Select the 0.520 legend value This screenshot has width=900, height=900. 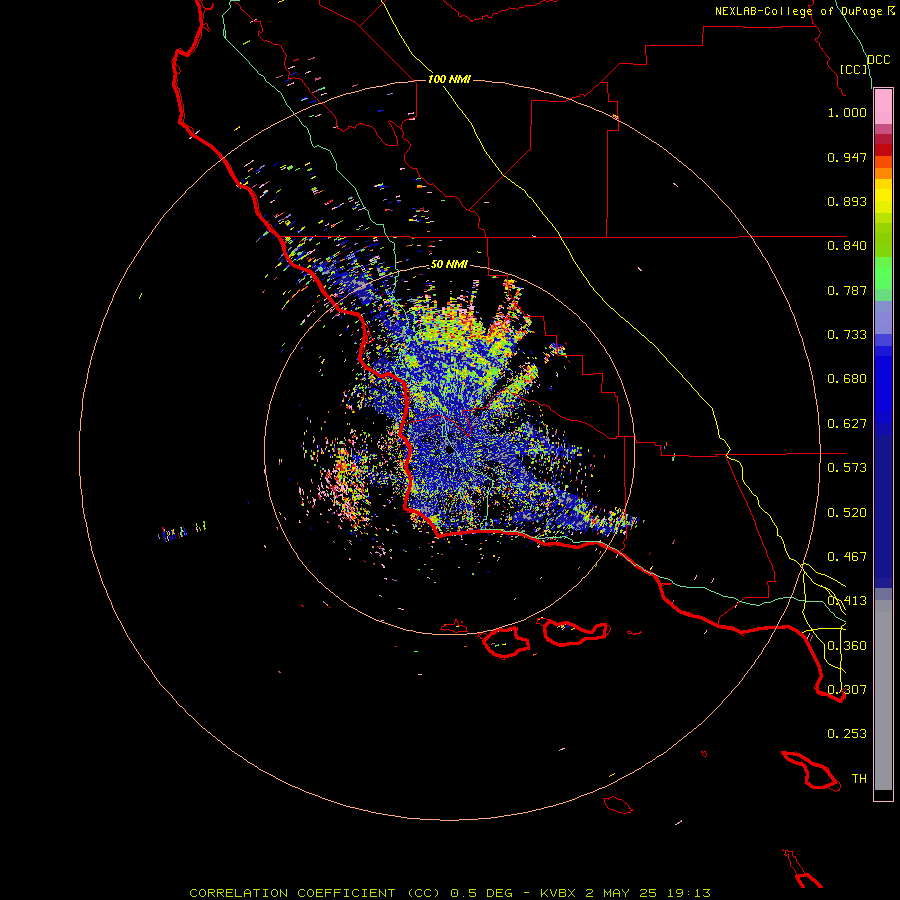[x=847, y=513]
